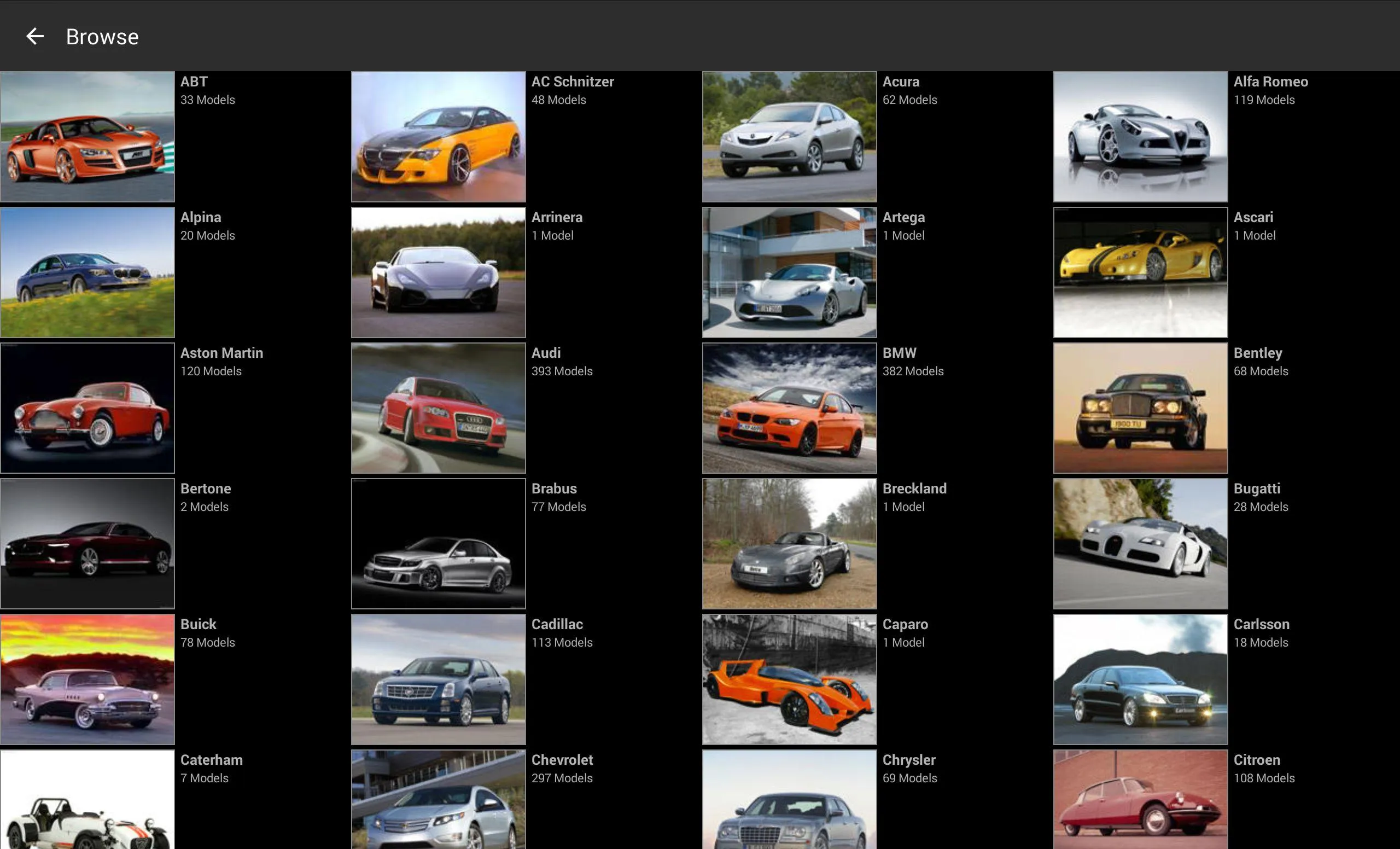Click the 297 Models count
The image size is (1400, 849).
[x=562, y=778]
